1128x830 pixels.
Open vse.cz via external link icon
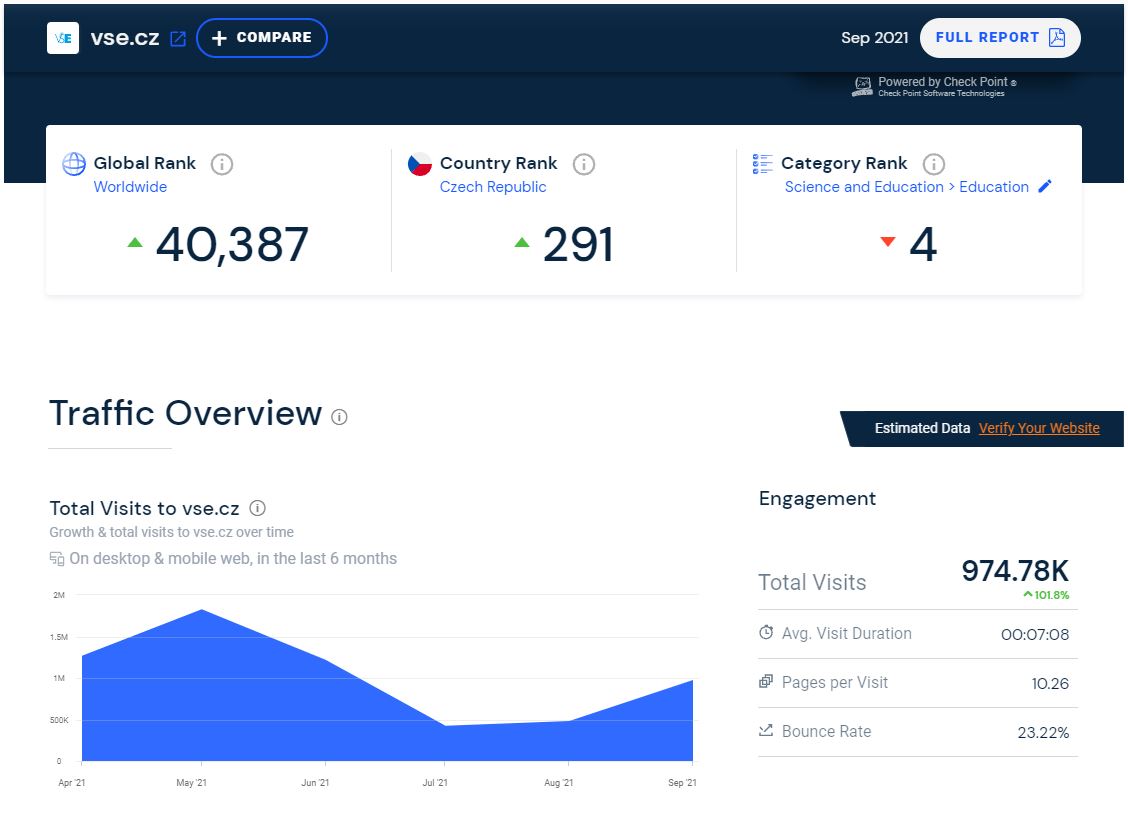point(178,39)
